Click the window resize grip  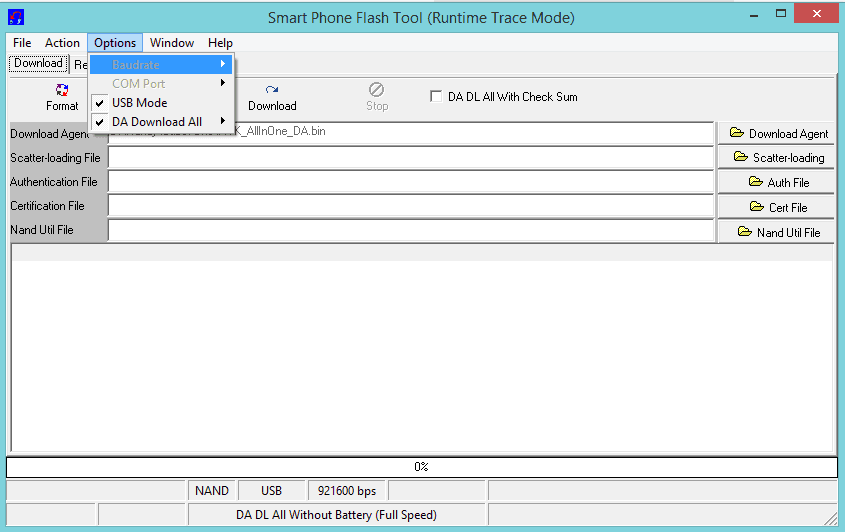coord(830,518)
